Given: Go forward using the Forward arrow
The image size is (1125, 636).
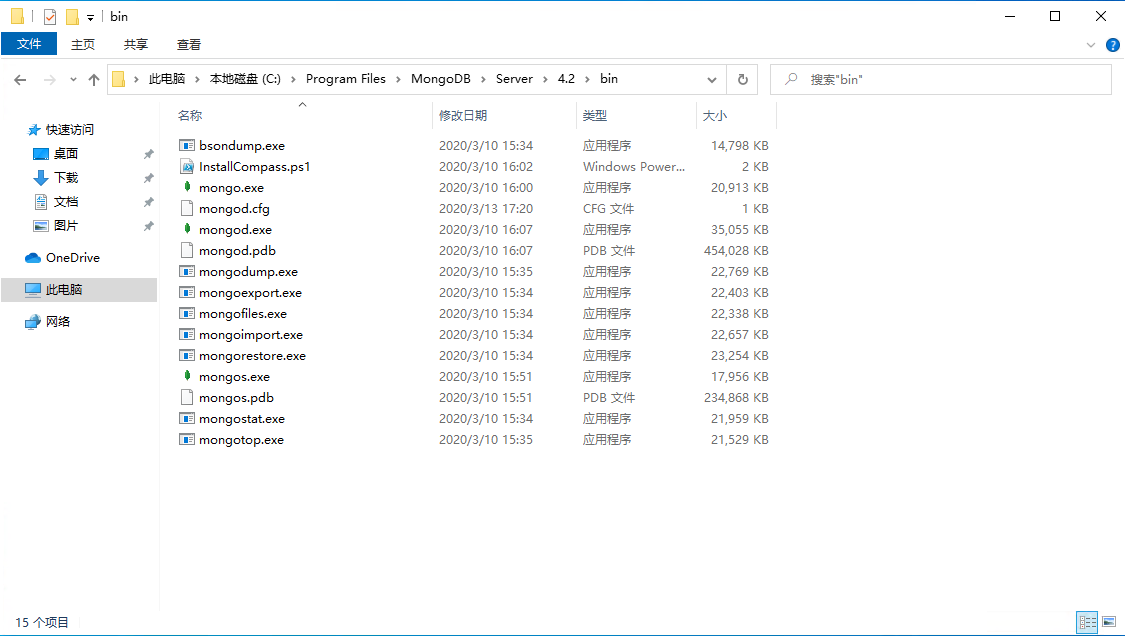Looking at the screenshot, I should 50,80.
